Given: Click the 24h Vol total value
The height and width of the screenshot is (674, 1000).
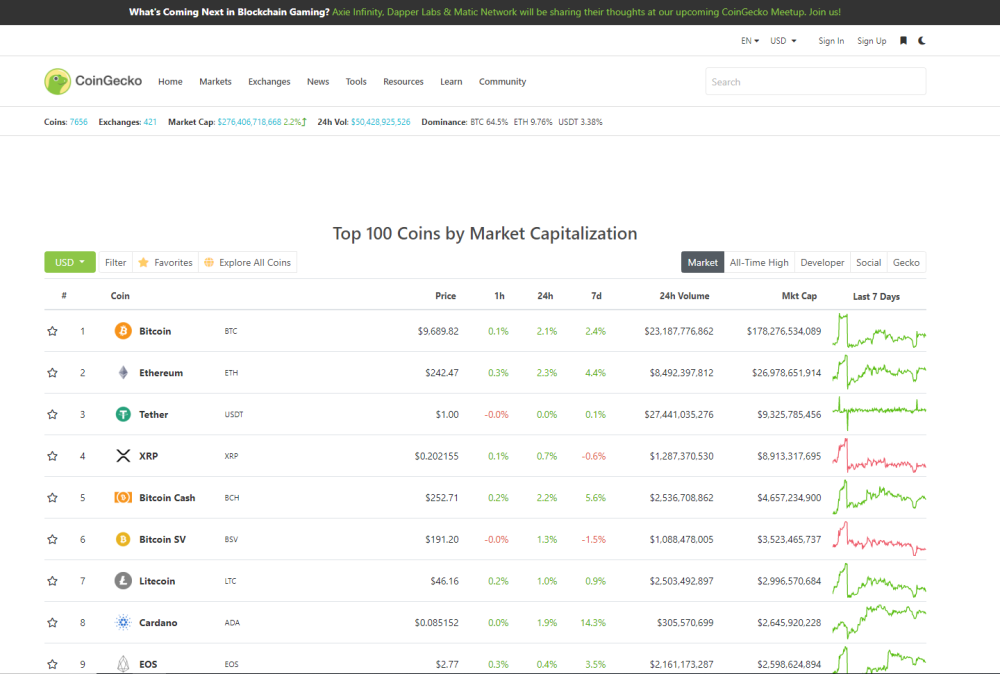Looking at the screenshot, I should (x=381, y=122).
